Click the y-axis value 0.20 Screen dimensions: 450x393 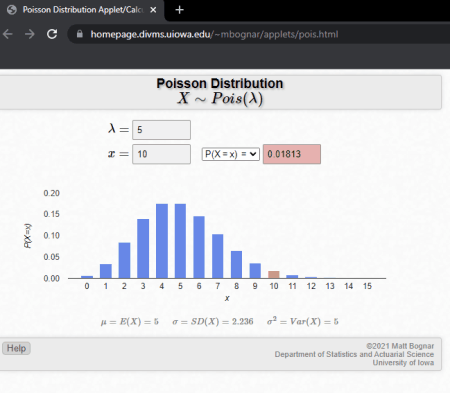point(52,193)
